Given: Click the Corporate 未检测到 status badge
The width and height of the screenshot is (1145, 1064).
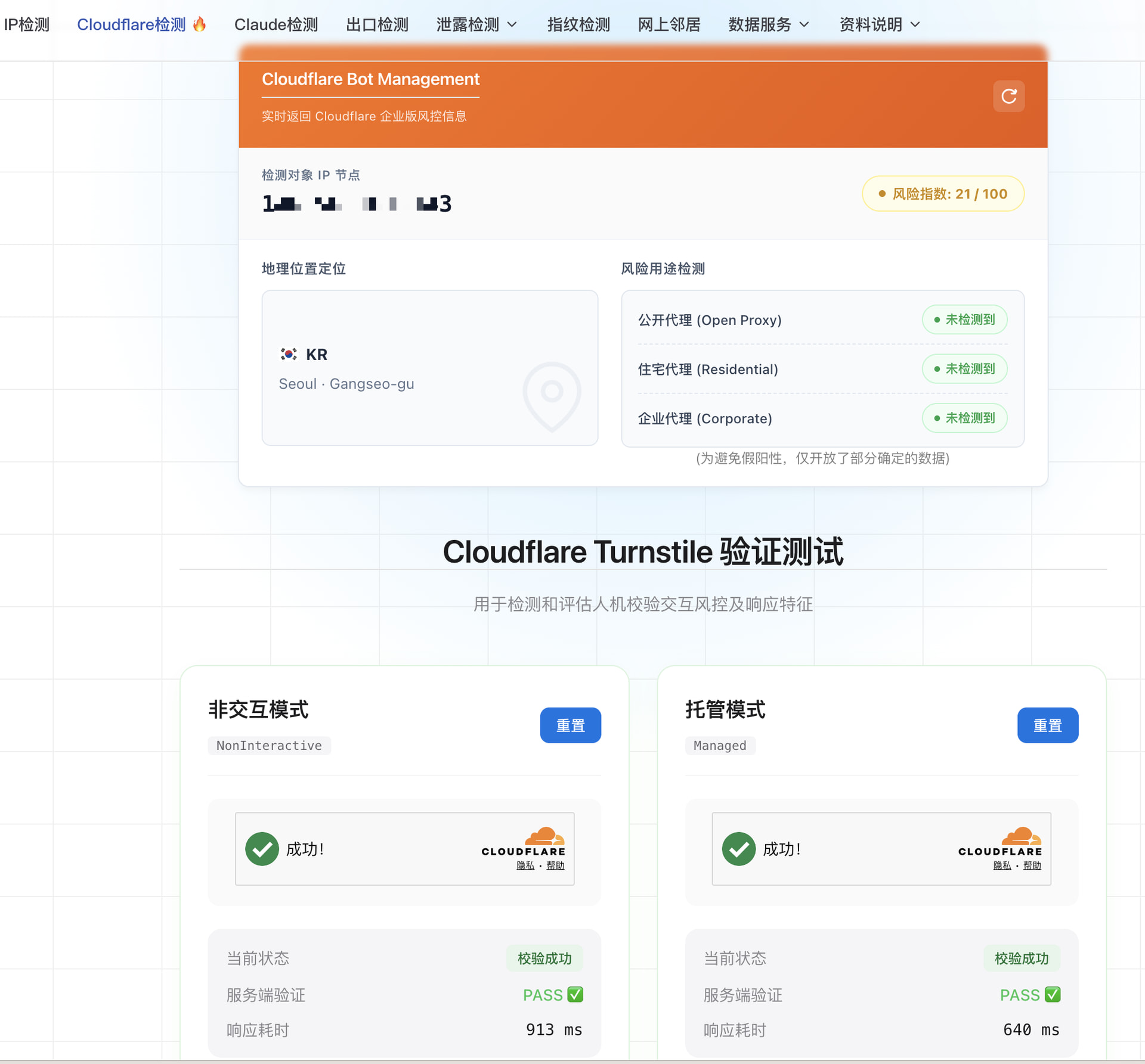Looking at the screenshot, I should (964, 418).
